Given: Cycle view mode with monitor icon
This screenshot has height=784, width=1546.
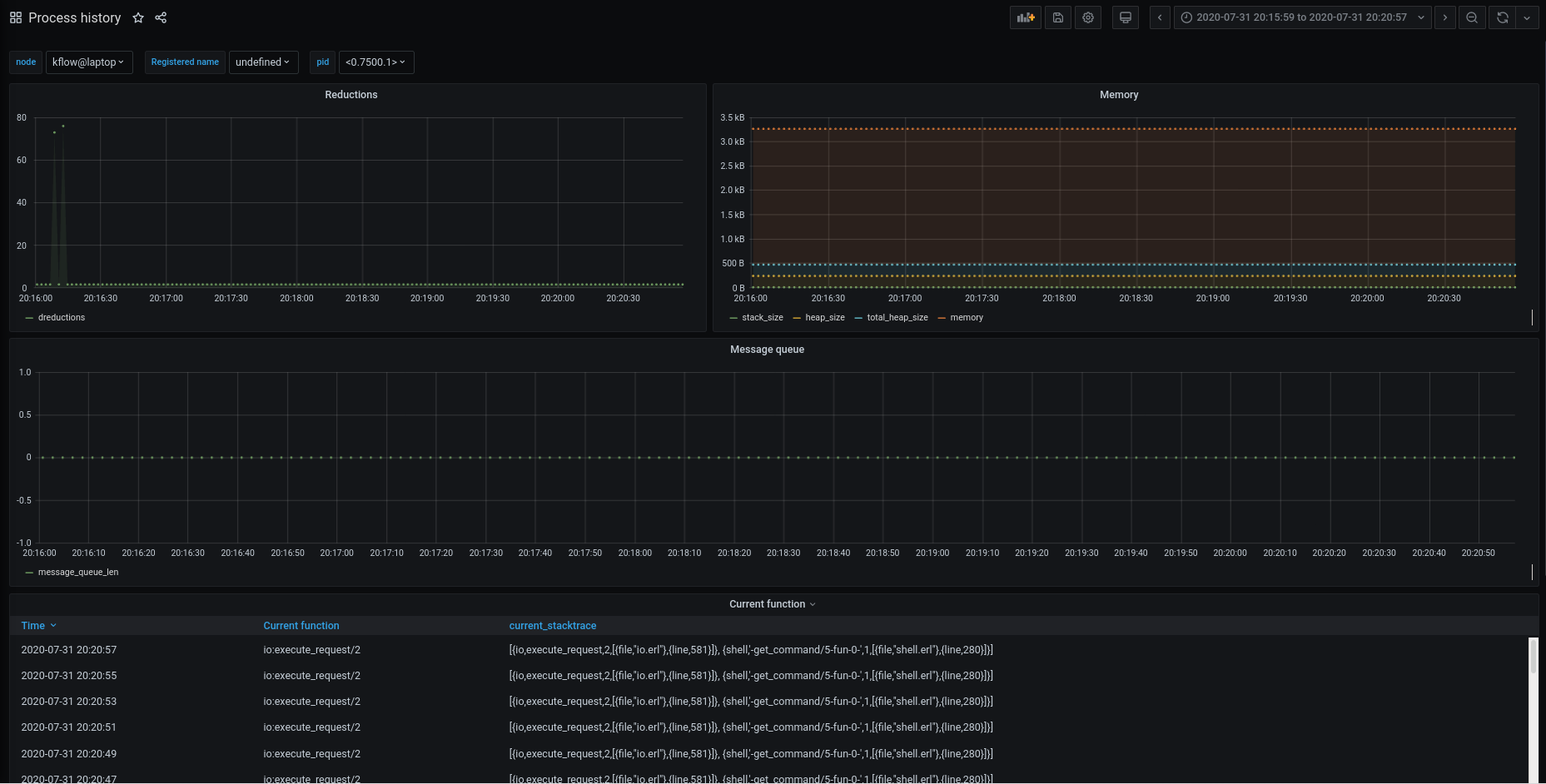Looking at the screenshot, I should point(1126,17).
